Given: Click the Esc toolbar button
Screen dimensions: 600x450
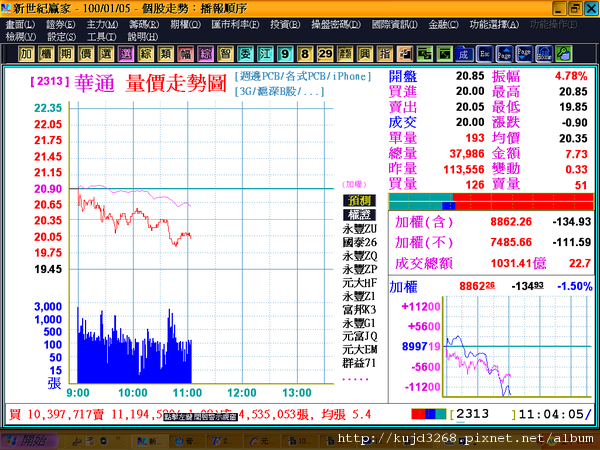Looking at the screenshot, I should pyautogui.click(x=484, y=54).
